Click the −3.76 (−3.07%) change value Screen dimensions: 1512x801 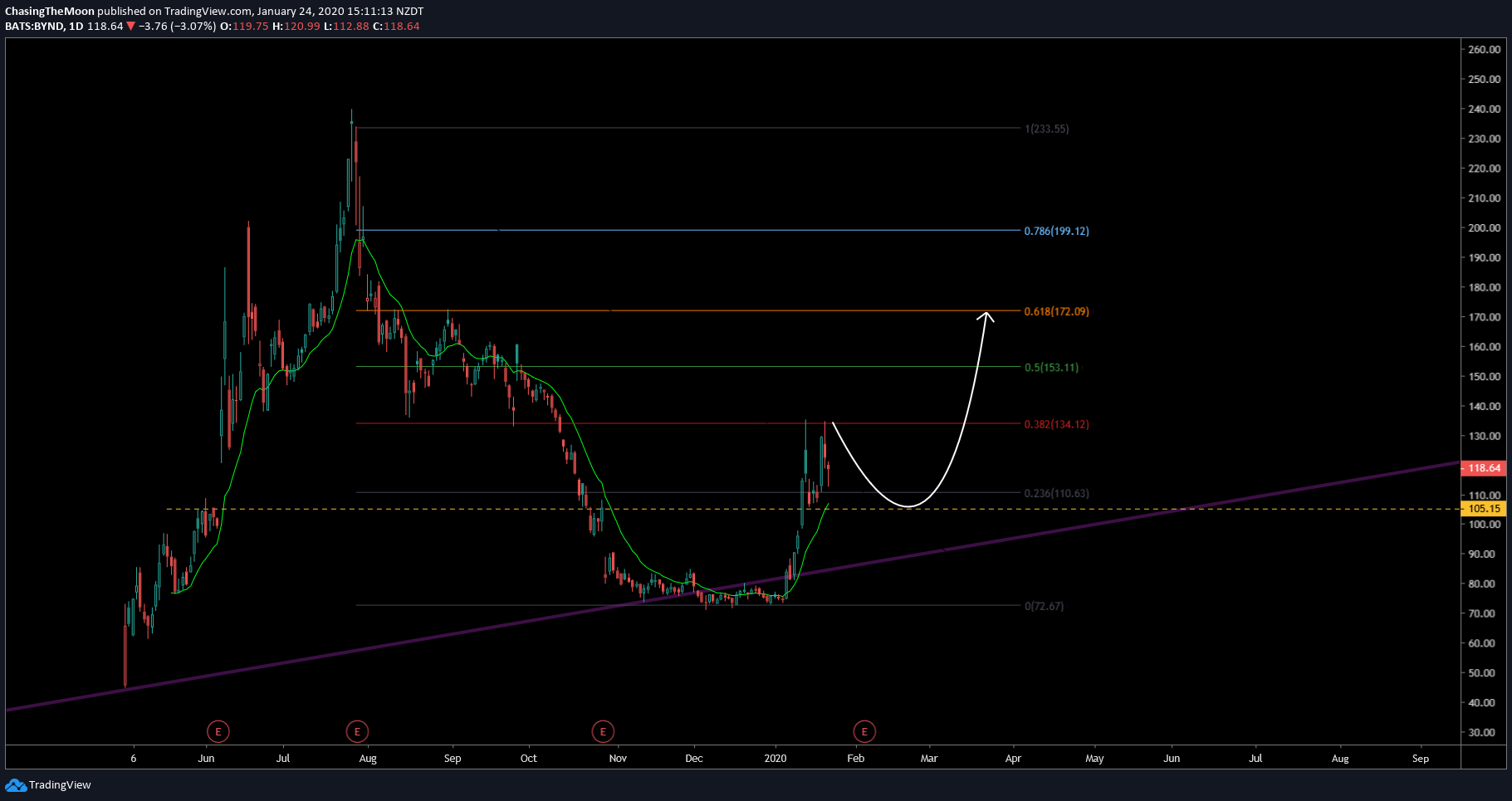tap(178, 27)
